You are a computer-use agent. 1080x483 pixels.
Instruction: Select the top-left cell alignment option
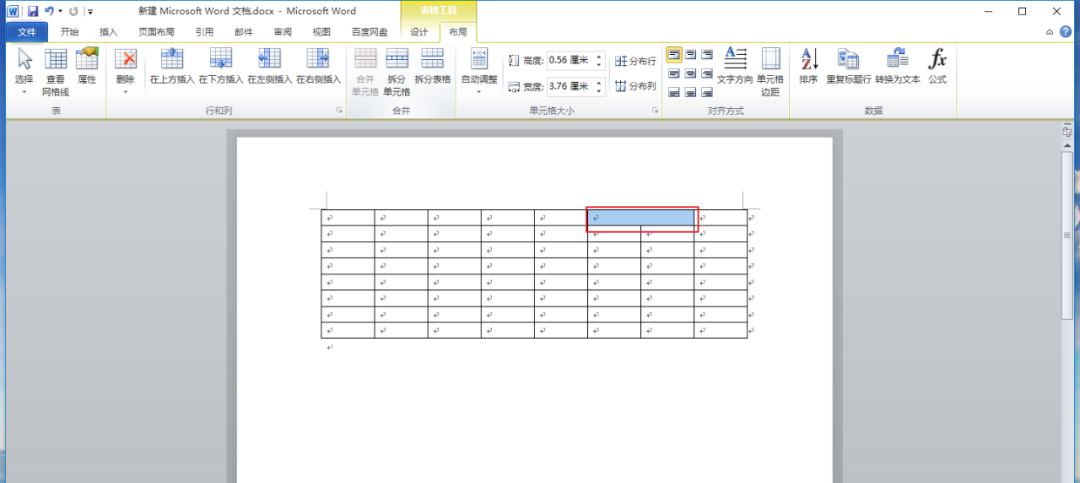pyautogui.click(x=673, y=54)
